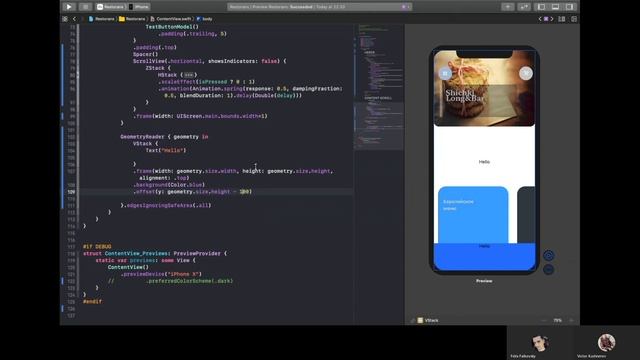Image resolution: width=640 pixels, height=360 pixels.
Task: Click the struct ContentView_Previews line
Action: (x=155, y=253)
